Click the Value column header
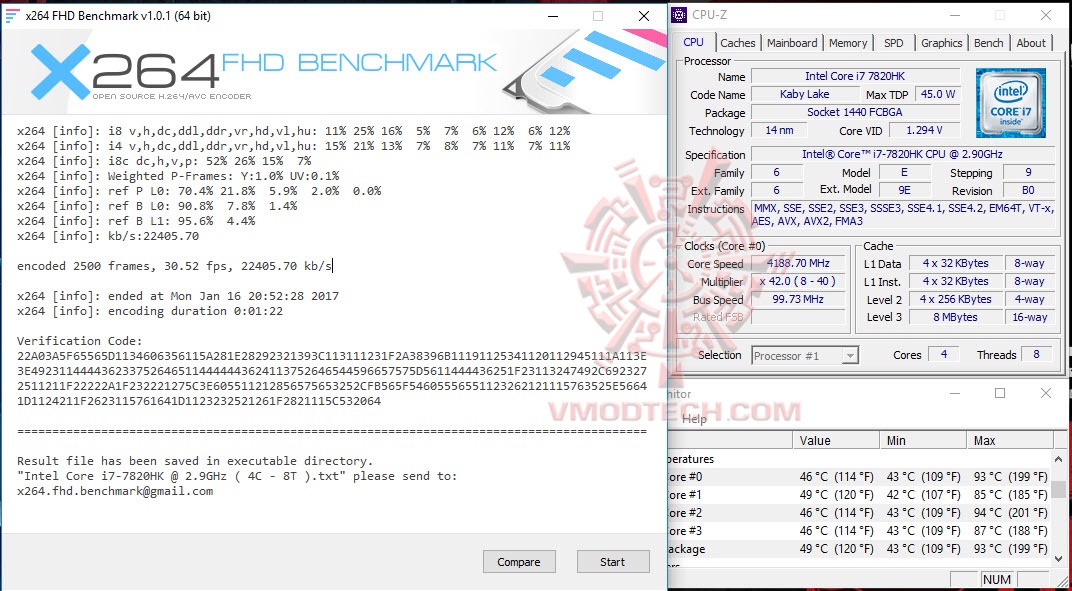The width and height of the screenshot is (1072, 591). 835,441
